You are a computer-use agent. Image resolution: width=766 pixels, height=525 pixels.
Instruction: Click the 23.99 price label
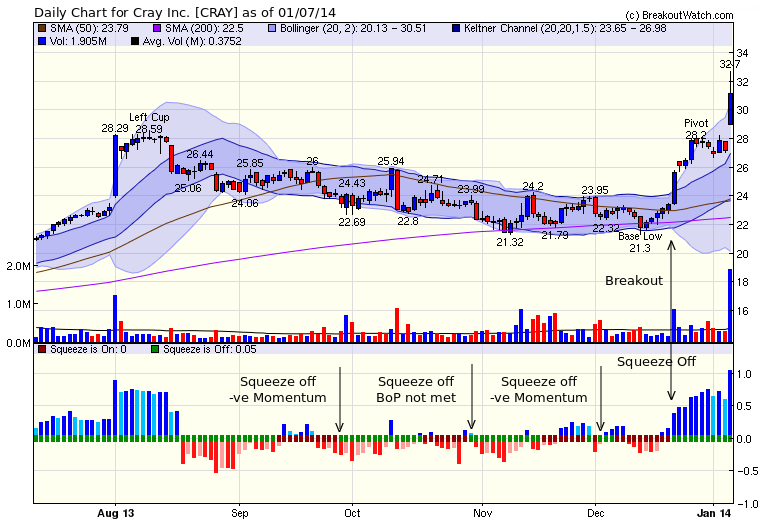pyautogui.click(x=471, y=189)
